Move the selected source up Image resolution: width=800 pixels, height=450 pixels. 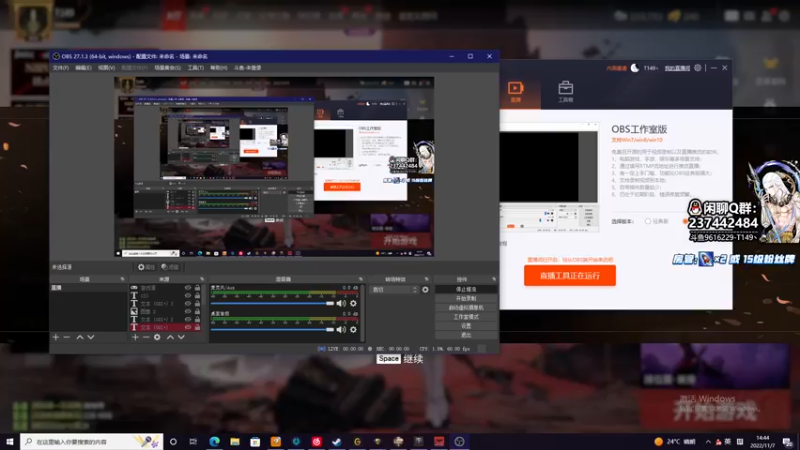[170, 337]
